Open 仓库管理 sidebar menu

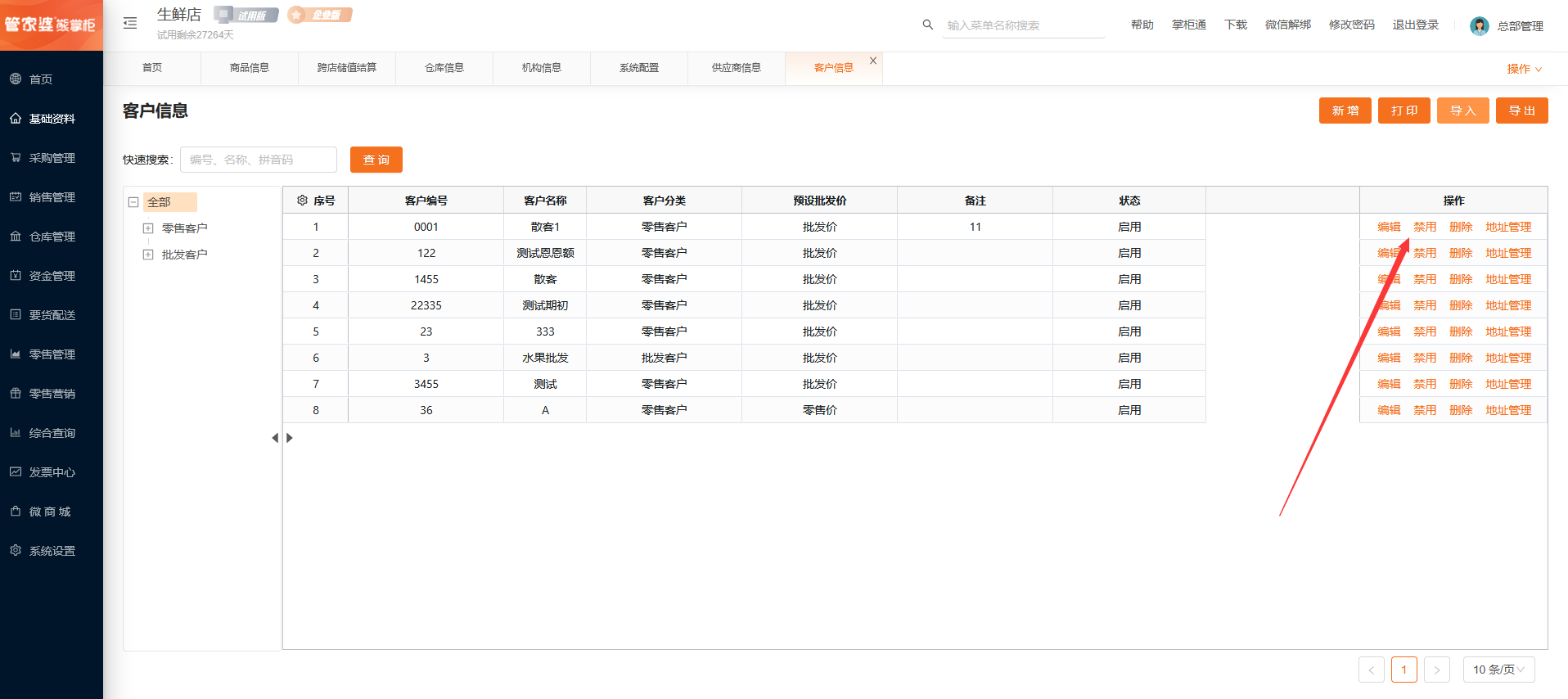(x=52, y=237)
